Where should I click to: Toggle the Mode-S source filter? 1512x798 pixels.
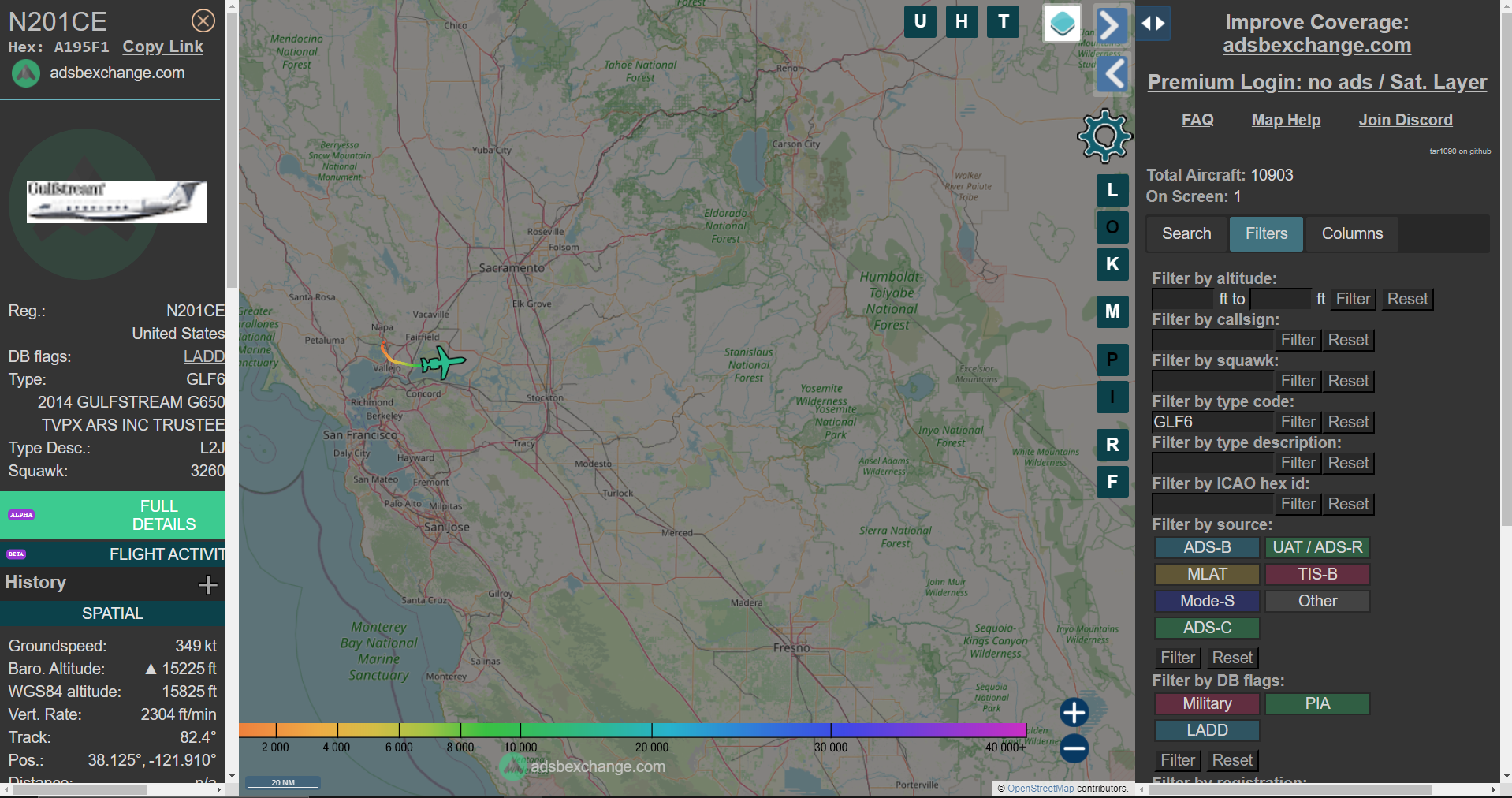1207,601
